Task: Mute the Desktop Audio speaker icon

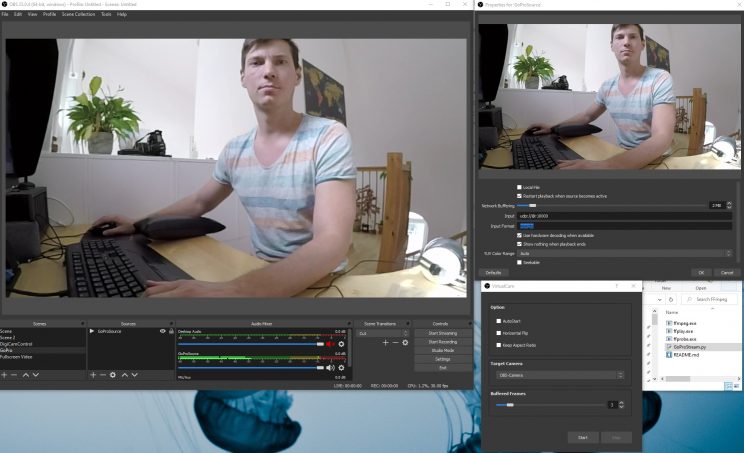Action: coord(329,344)
